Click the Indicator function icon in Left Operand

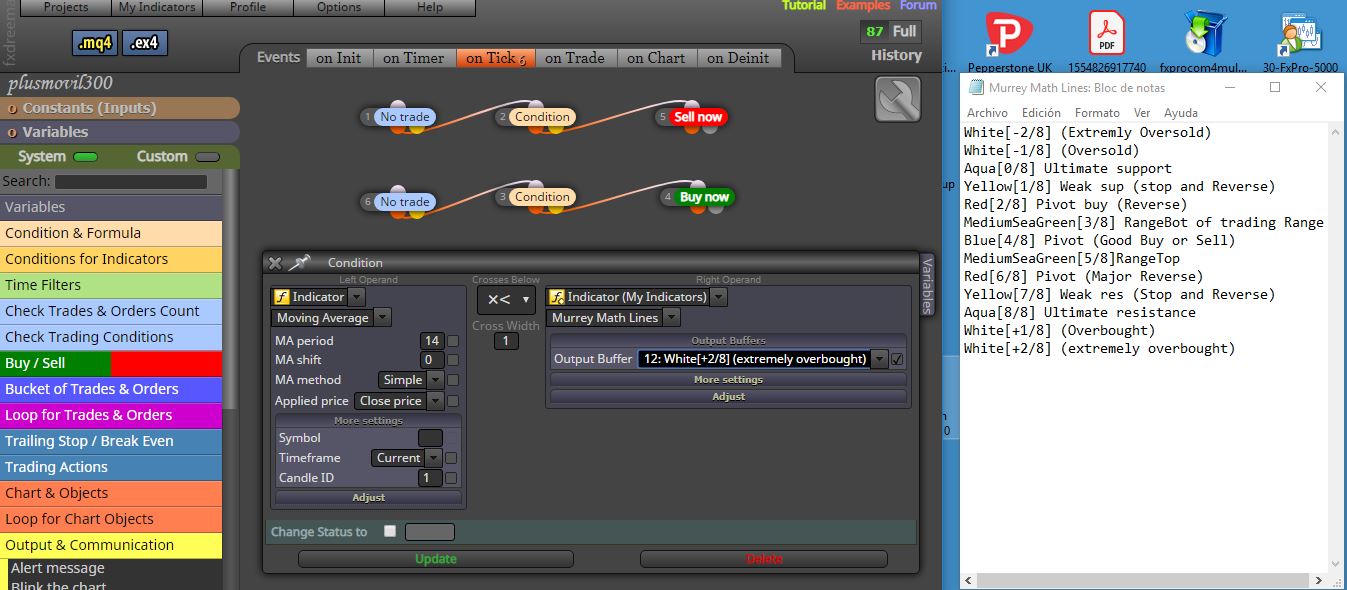[281, 297]
